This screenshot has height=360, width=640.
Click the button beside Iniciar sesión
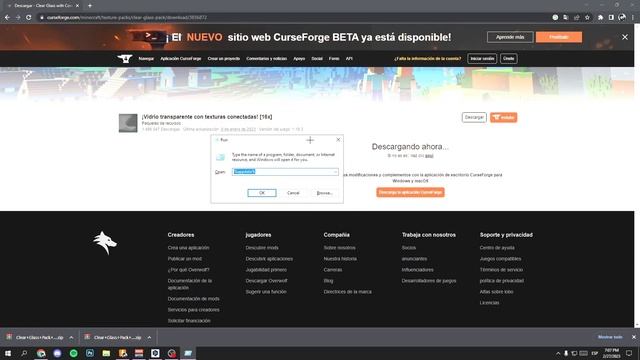pos(509,59)
